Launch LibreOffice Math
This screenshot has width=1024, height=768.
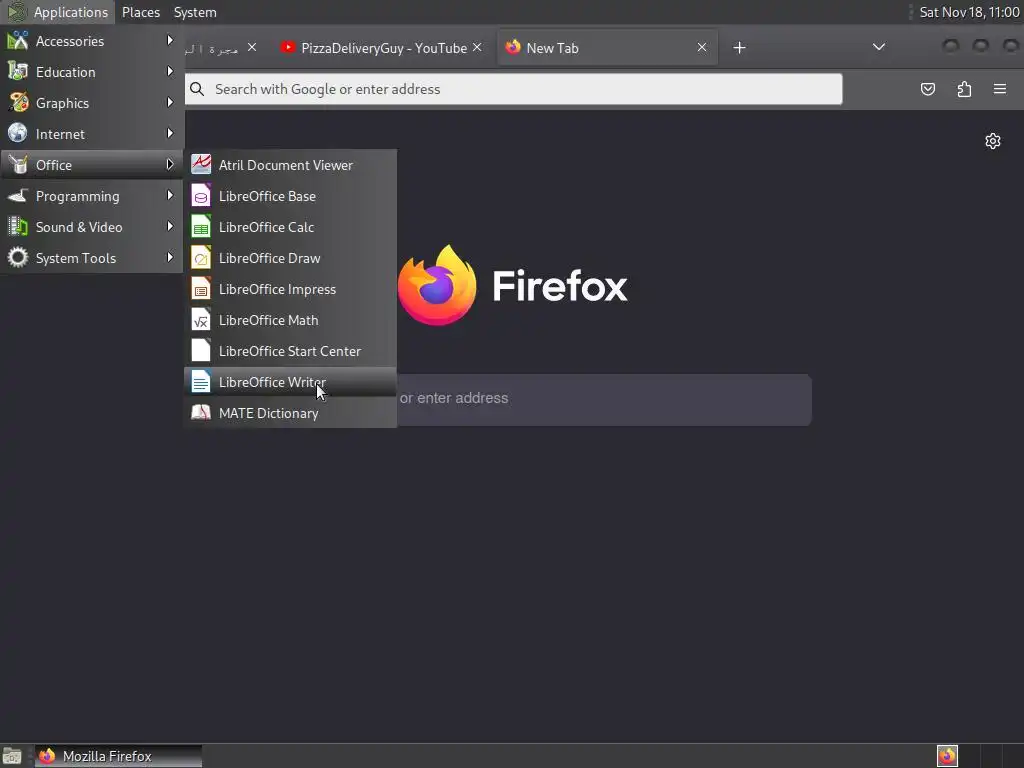click(x=290, y=320)
